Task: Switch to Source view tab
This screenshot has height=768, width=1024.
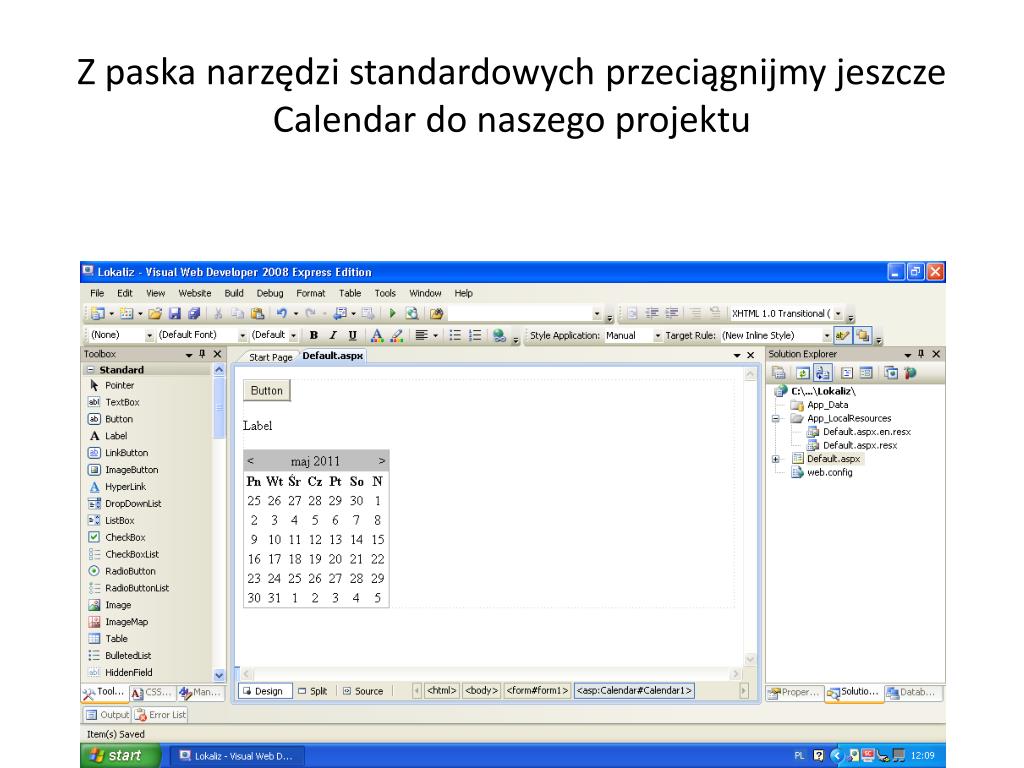Action: point(363,691)
